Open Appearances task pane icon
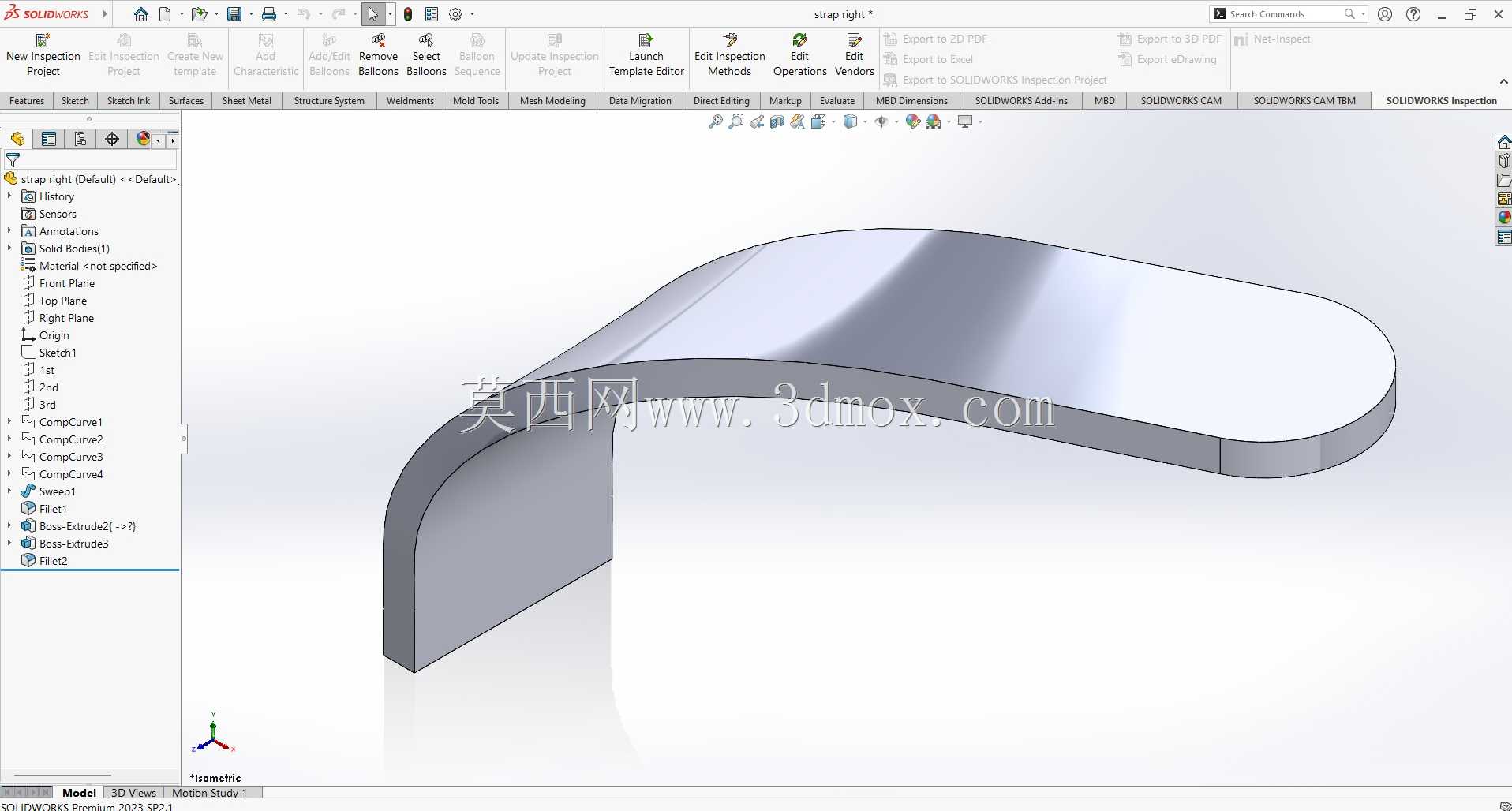 1504,218
